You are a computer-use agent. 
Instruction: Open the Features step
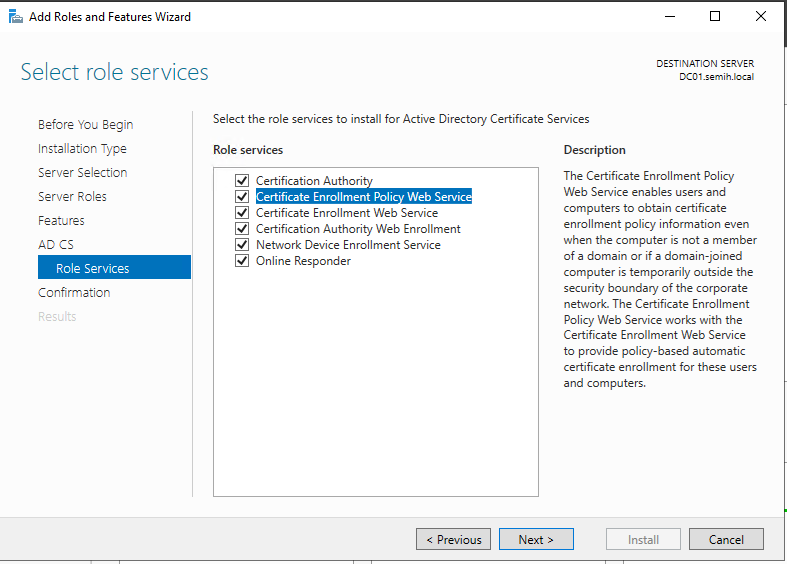click(61, 221)
